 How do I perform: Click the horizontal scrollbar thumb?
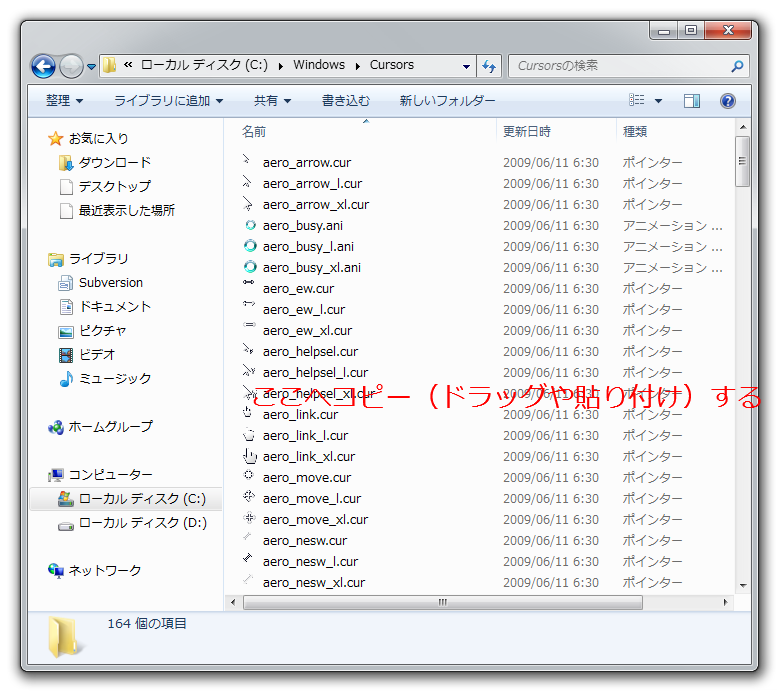(x=442, y=602)
